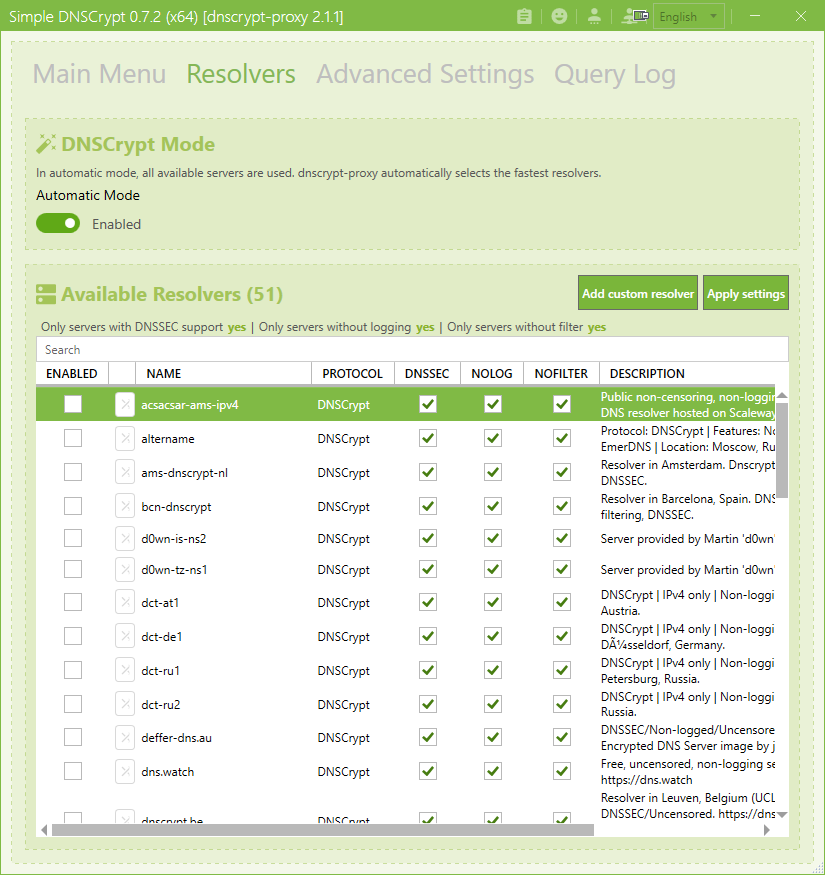Enable the d0wn-is-ns2 resolver checkbox
Screen dimensions: 825x875
point(73,539)
